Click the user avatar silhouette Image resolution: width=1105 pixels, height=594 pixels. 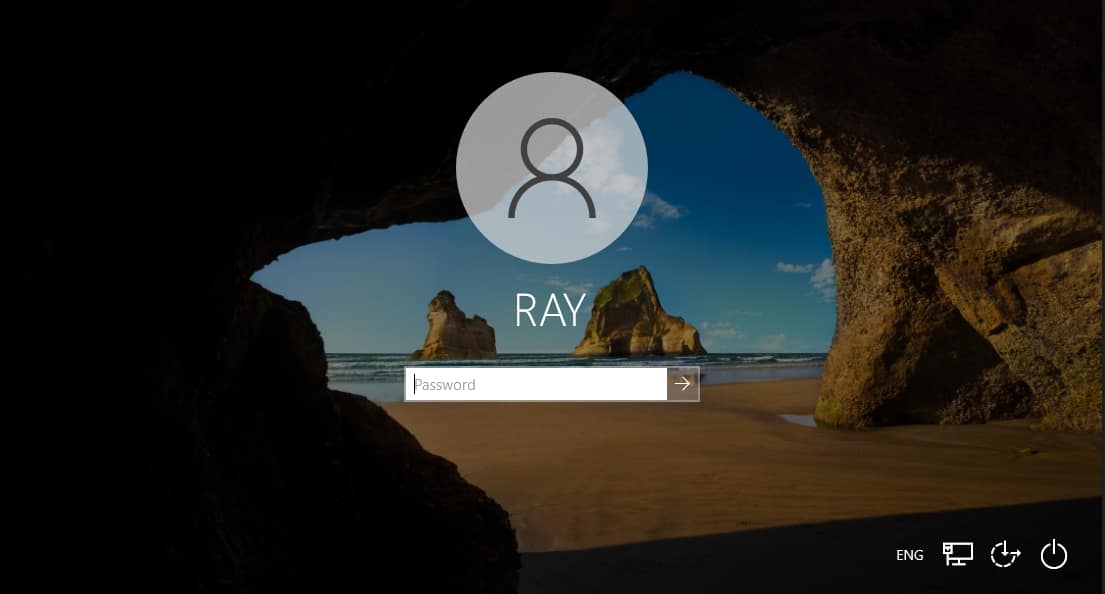(x=552, y=168)
